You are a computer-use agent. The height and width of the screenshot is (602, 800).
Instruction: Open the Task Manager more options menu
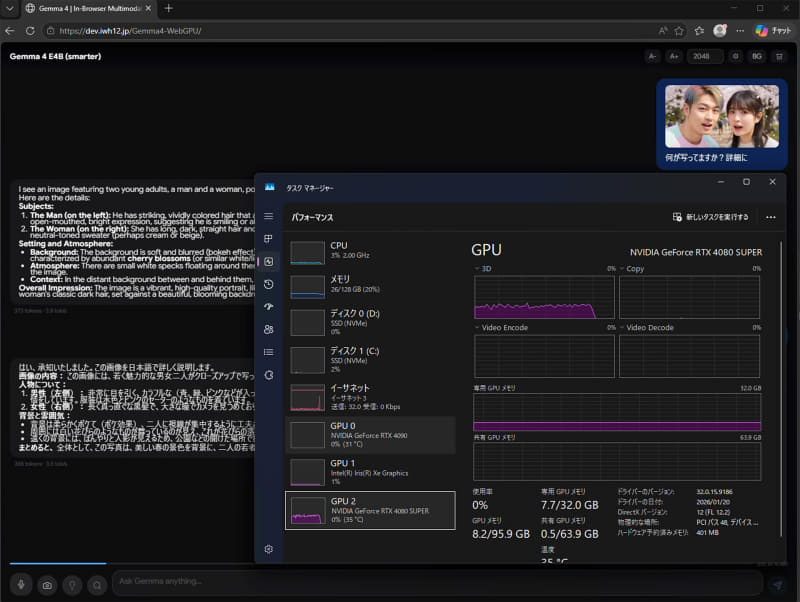coord(771,217)
